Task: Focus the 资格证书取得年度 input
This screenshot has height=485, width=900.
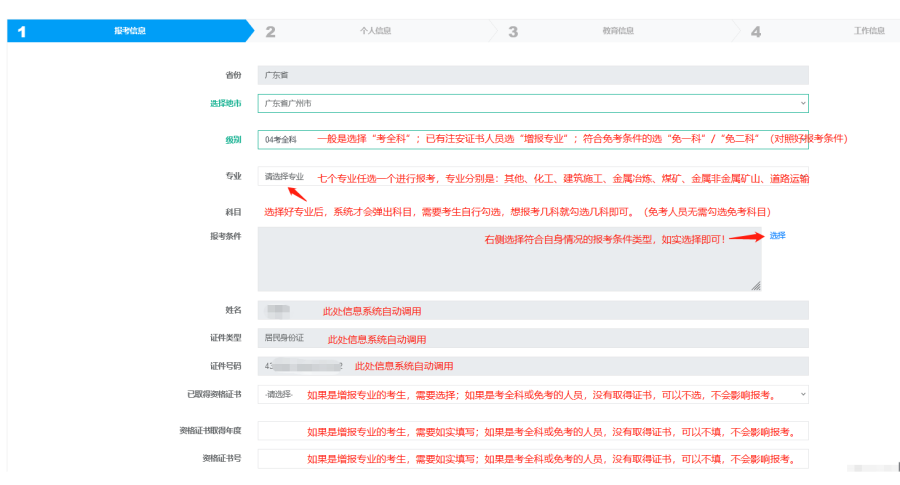Action: [x=533, y=431]
